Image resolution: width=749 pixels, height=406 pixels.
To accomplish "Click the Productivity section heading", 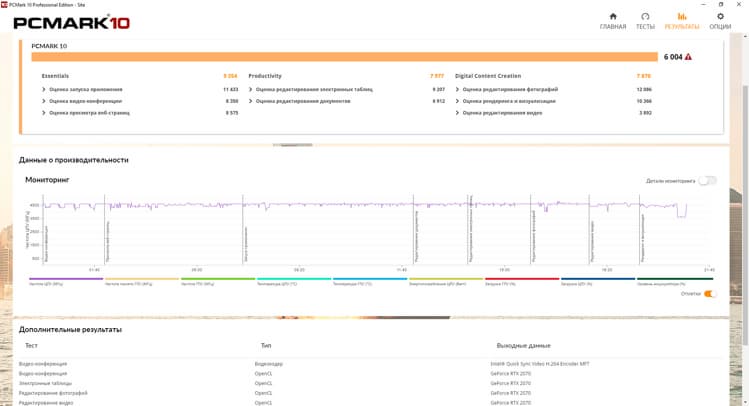I will pyautogui.click(x=265, y=76).
